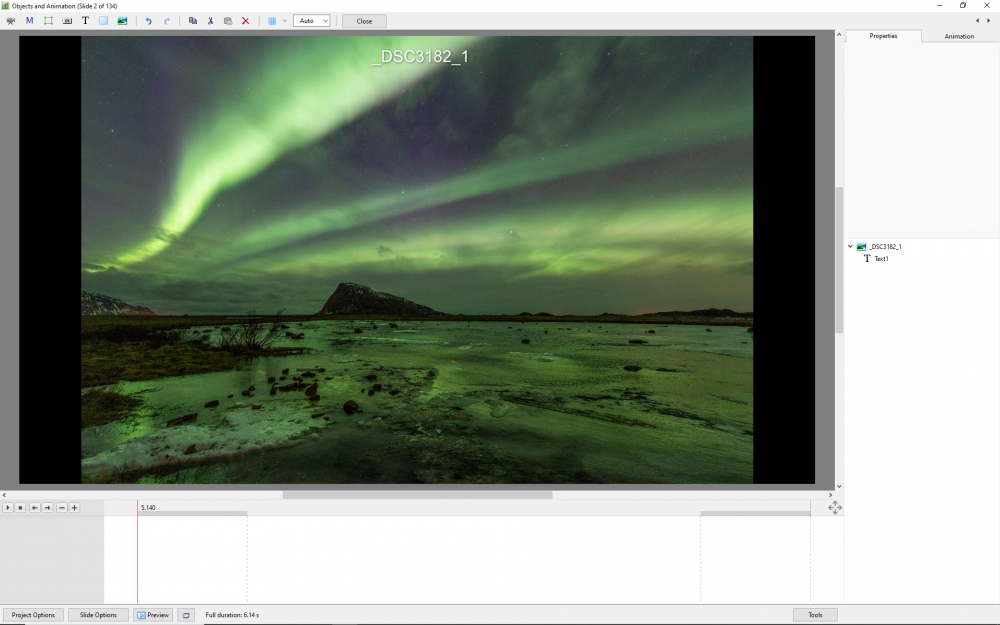Open the Auto zoom dropdown
The width and height of the screenshot is (1000, 625).
[311, 21]
